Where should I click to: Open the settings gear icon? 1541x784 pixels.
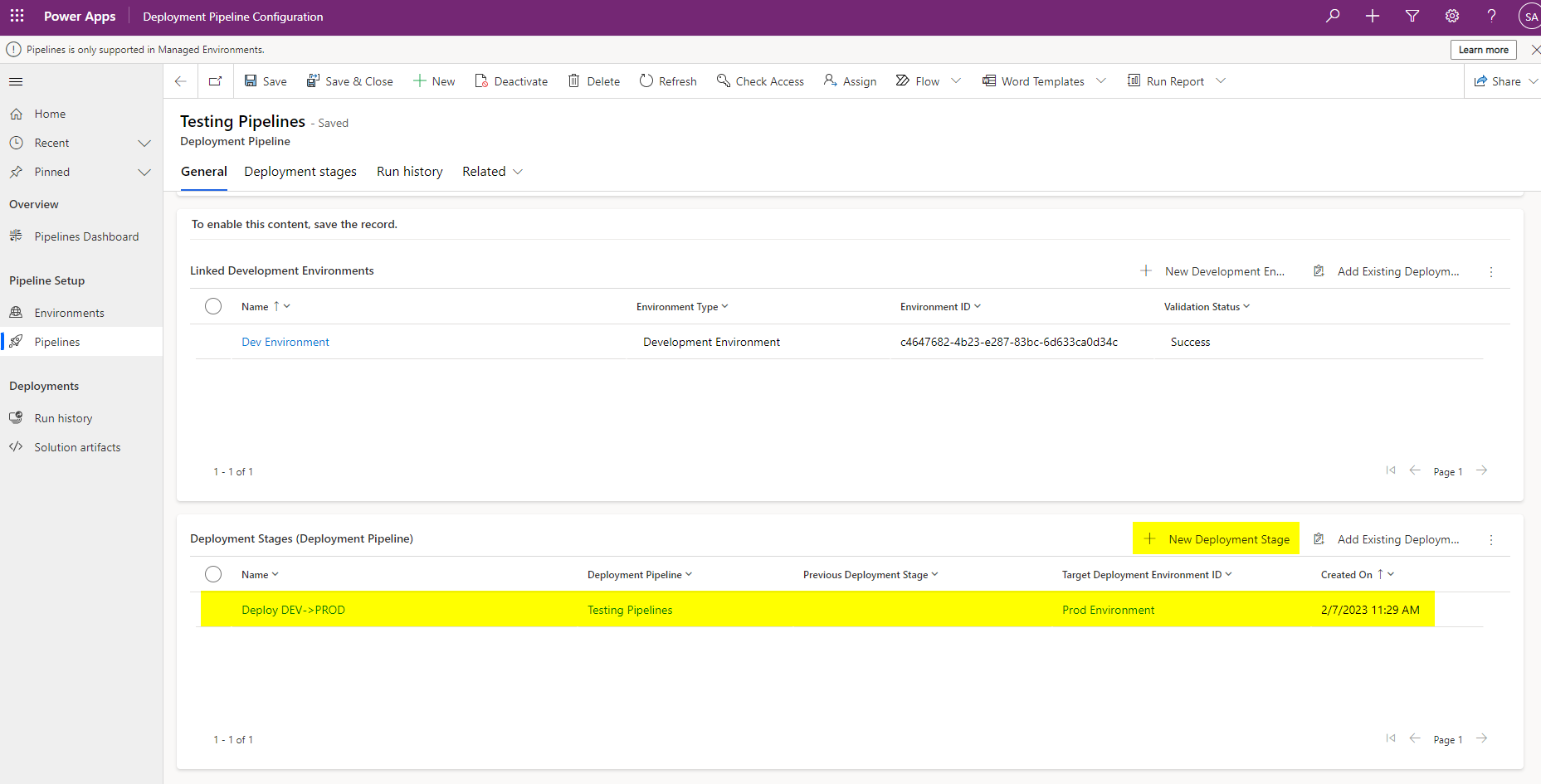click(x=1452, y=16)
